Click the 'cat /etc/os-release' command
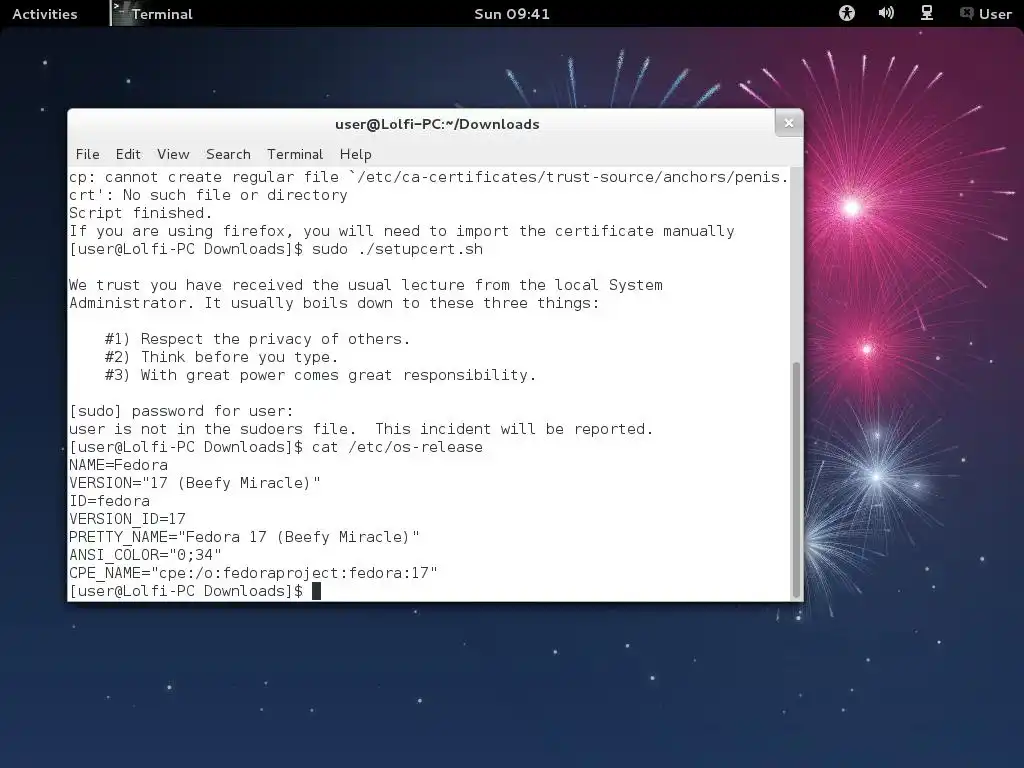The image size is (1024, 768). 397,447
